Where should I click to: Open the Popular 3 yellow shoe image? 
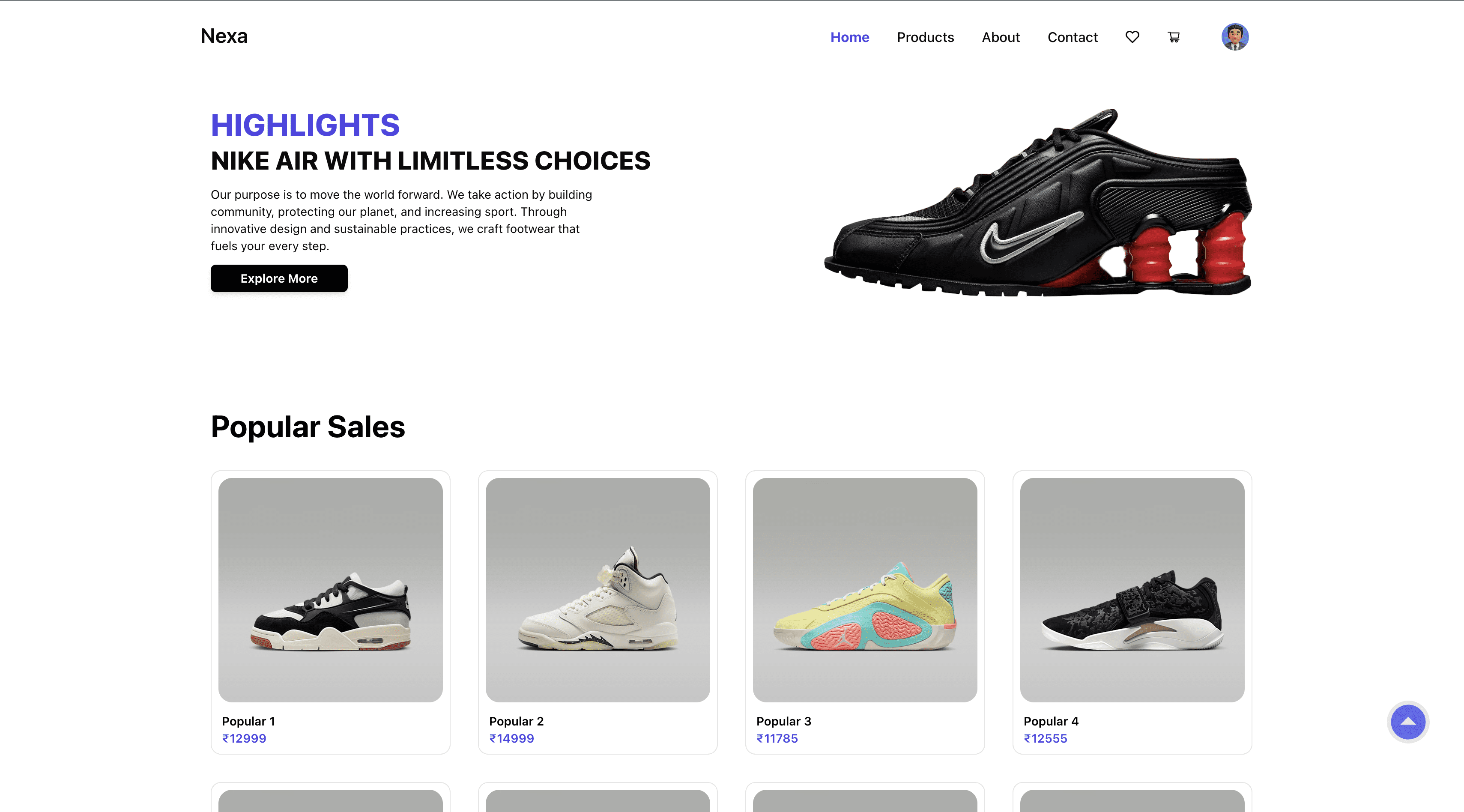865,590
